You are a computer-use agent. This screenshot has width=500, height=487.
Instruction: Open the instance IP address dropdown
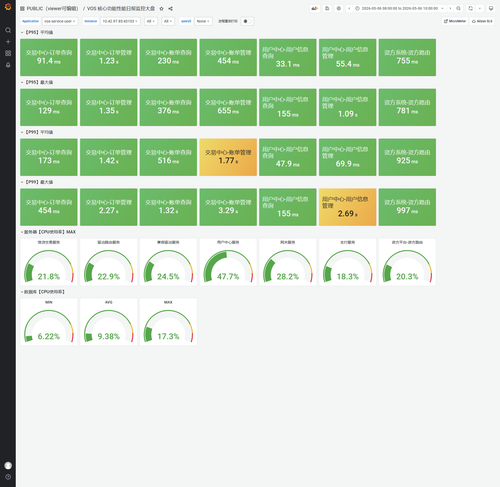tap(120, 21)
